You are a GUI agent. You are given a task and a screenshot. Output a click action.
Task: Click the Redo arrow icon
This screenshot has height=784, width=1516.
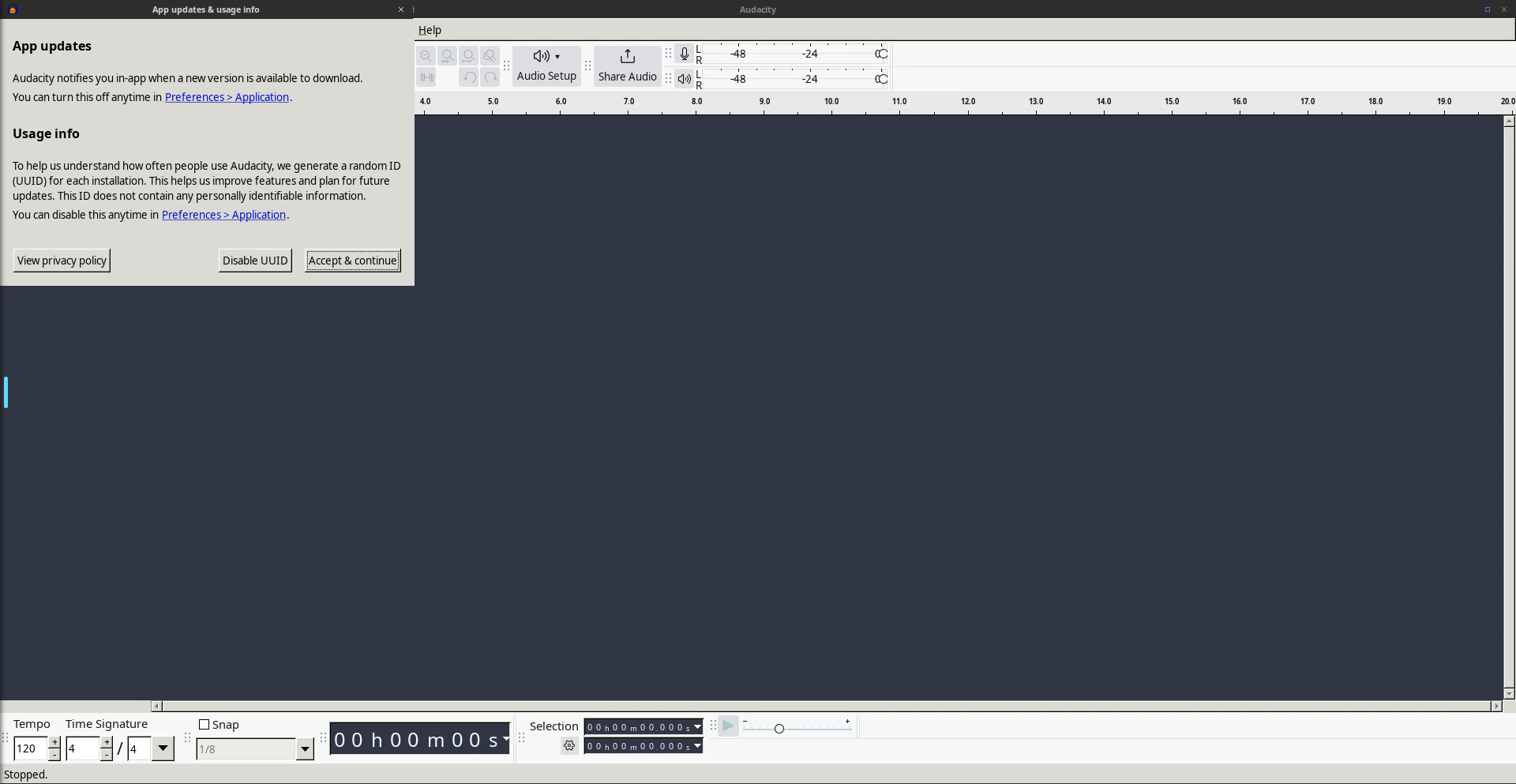[x=490, y=77]
